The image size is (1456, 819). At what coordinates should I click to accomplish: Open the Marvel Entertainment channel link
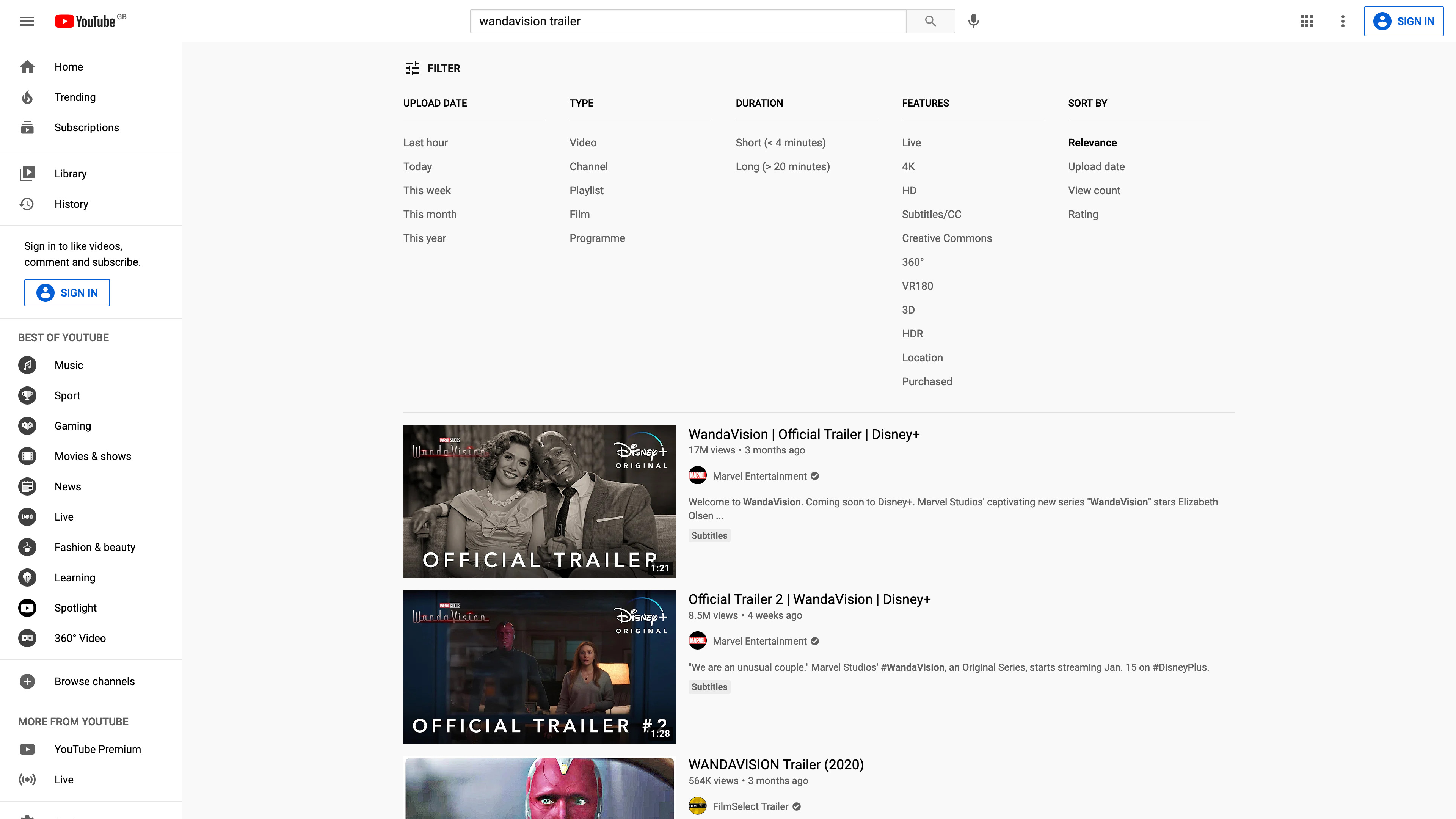point(759,476)
